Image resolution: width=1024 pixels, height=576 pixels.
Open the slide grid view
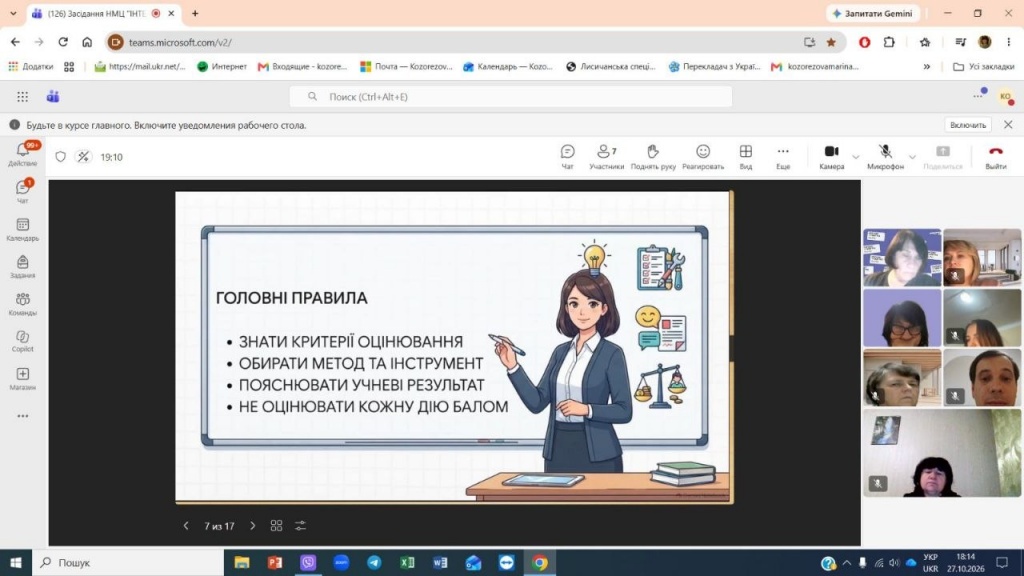[x=276, y=526]
